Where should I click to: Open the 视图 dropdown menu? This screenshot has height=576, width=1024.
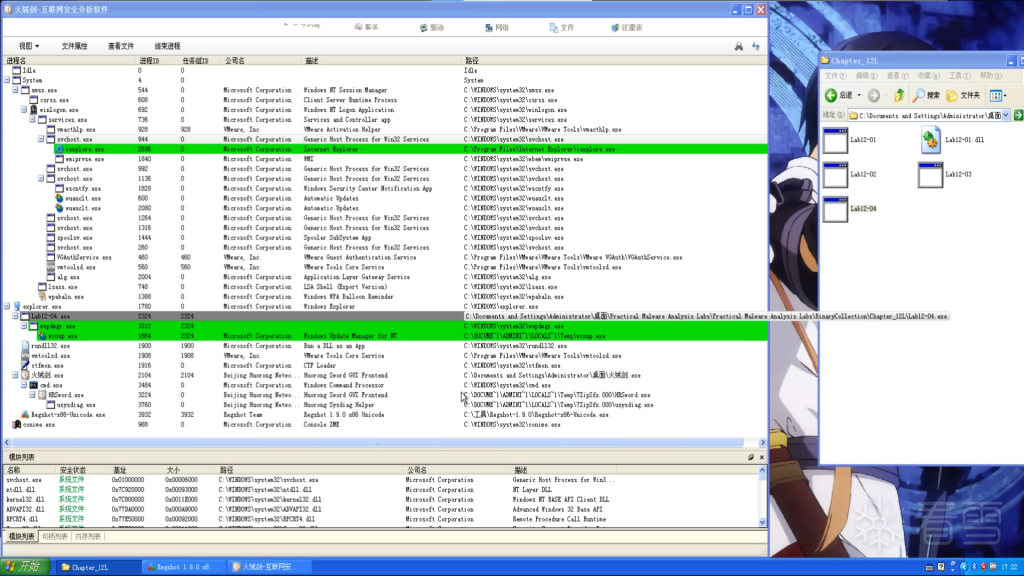[29, 46]
